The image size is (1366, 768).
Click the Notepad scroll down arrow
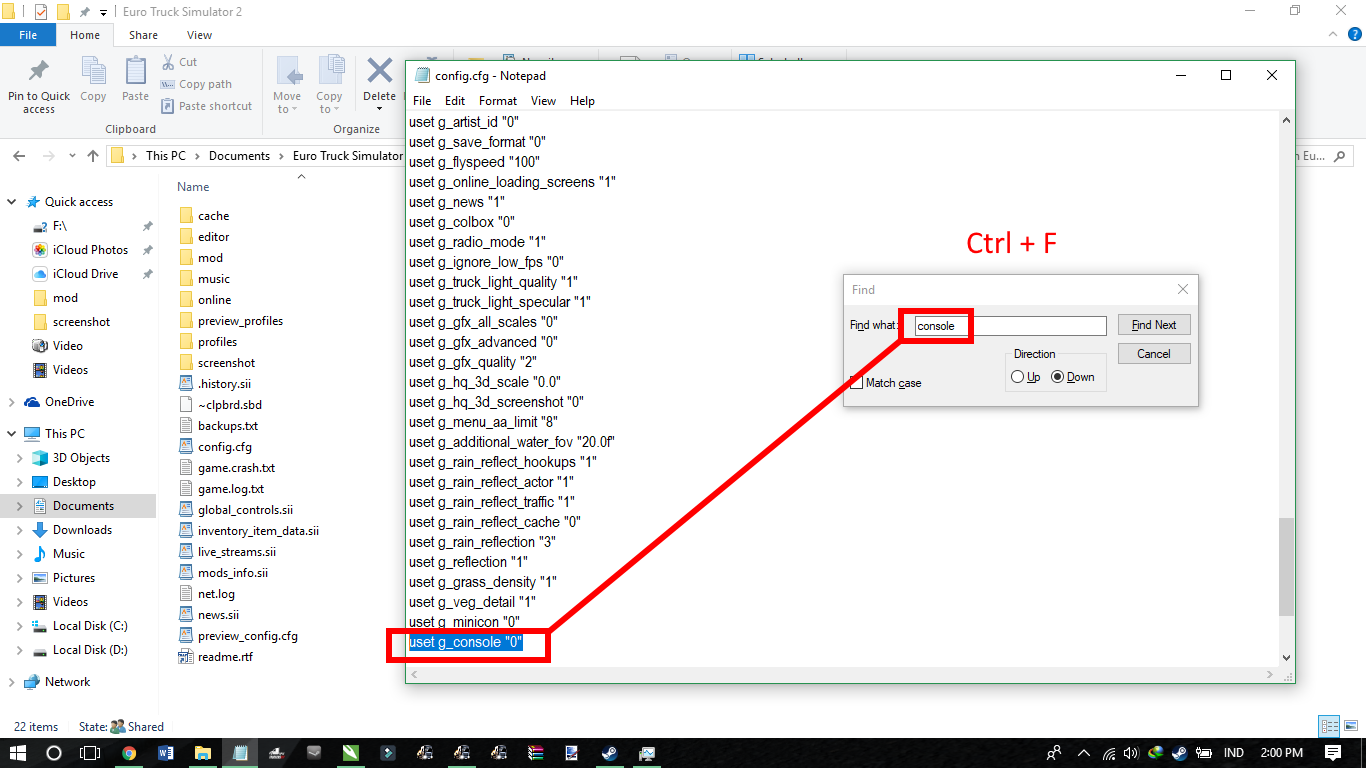pos(1286,657)
